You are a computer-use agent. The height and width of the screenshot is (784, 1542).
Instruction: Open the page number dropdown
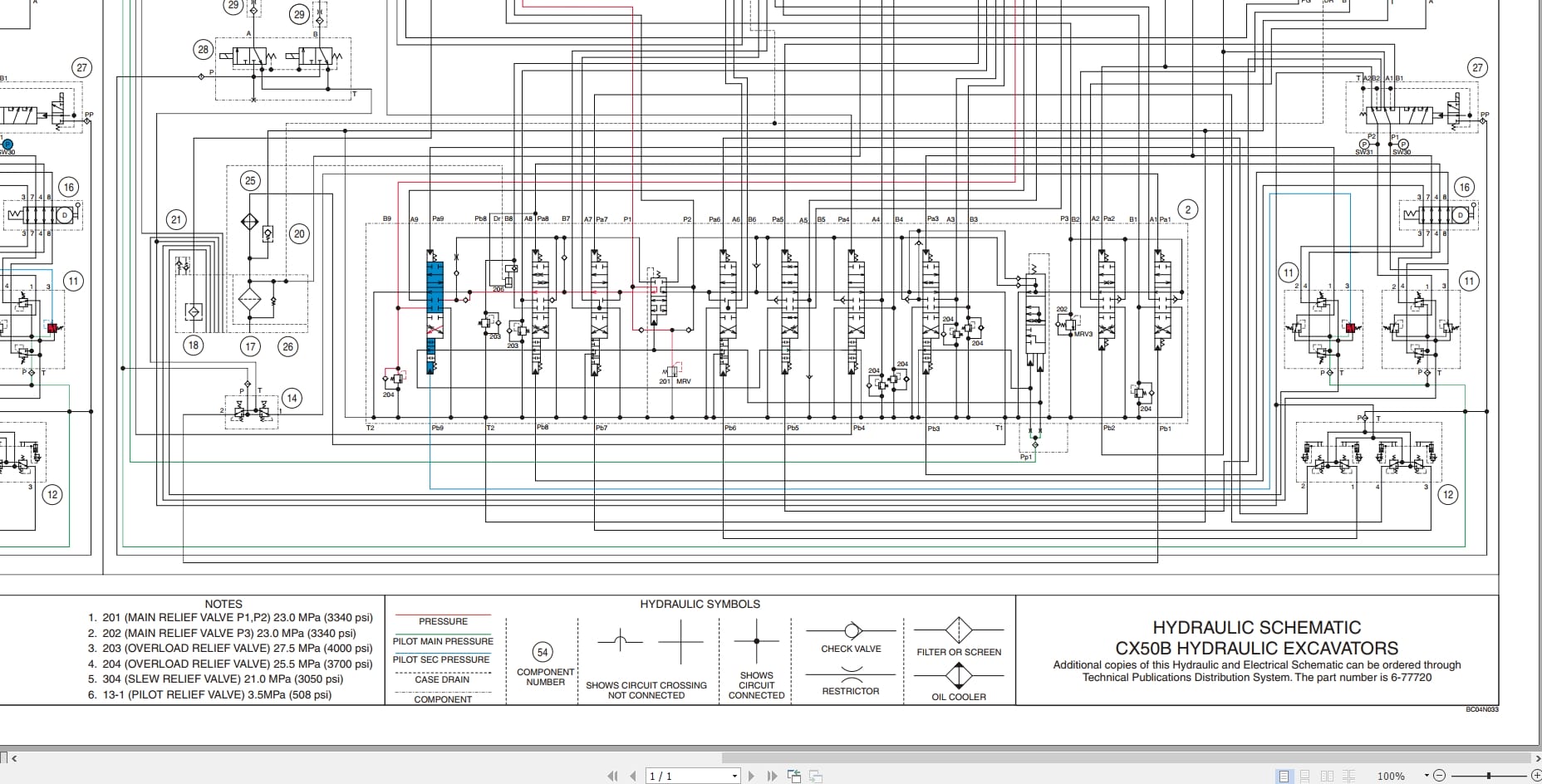734,775
